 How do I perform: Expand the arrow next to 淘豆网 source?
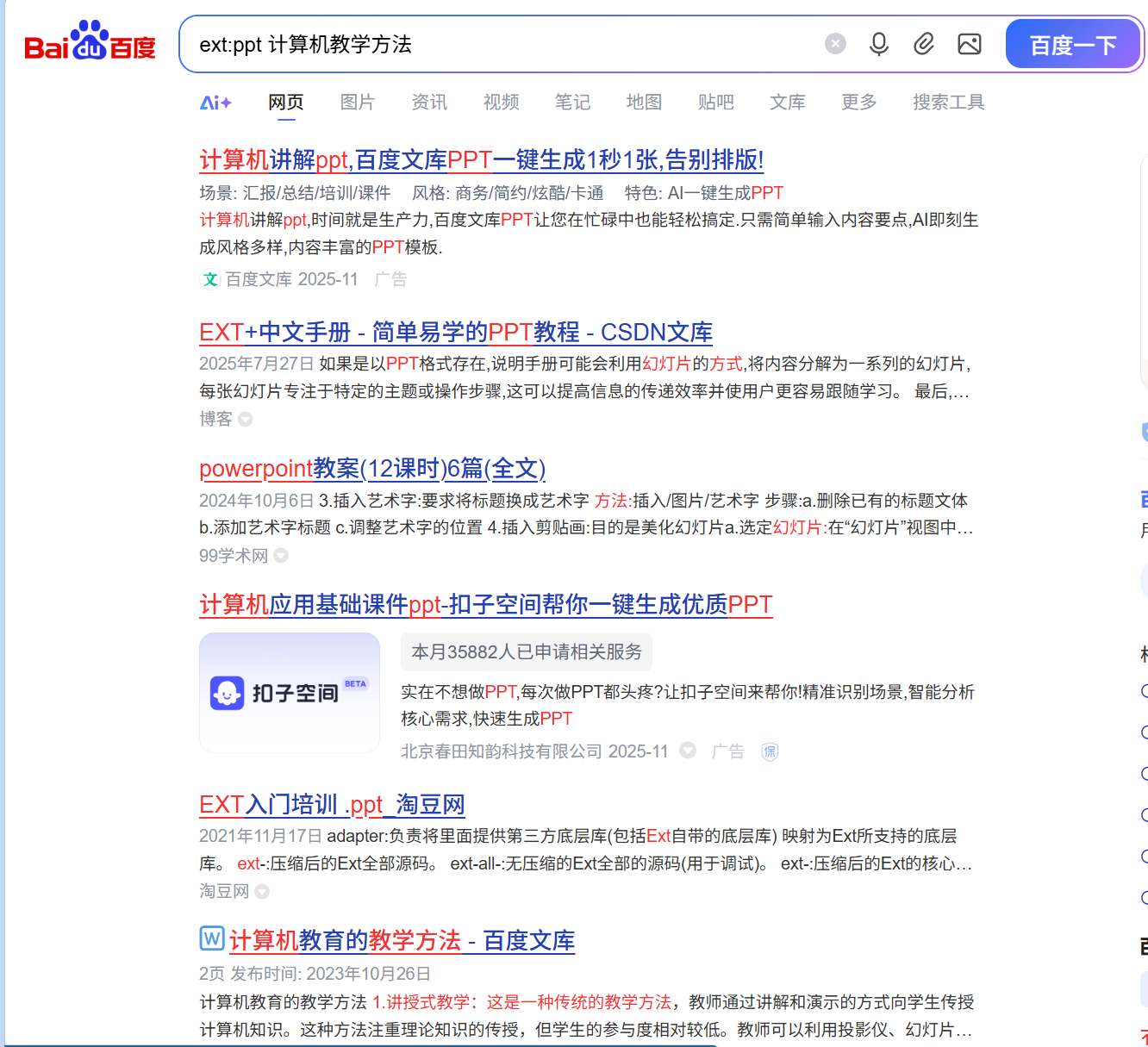(263, 891)
